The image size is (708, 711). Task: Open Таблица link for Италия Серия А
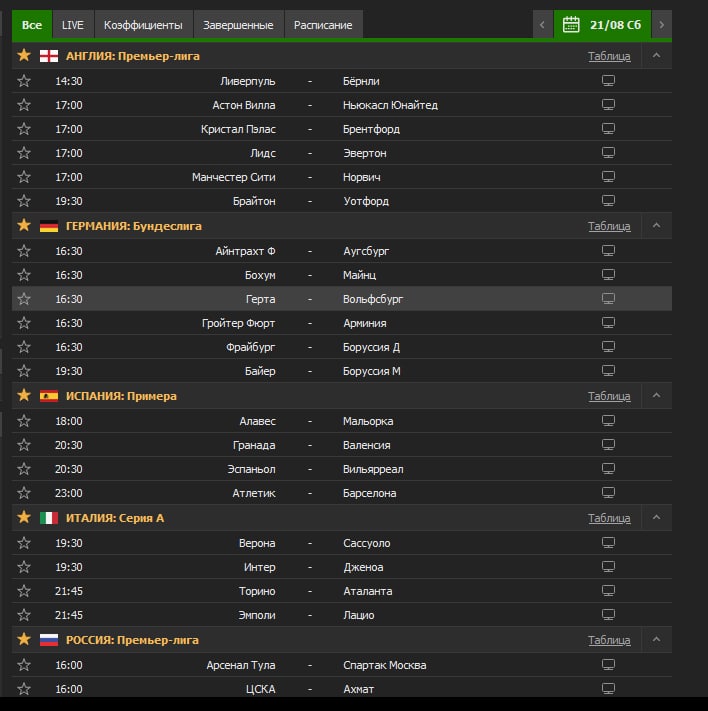[x=609, y=518]
